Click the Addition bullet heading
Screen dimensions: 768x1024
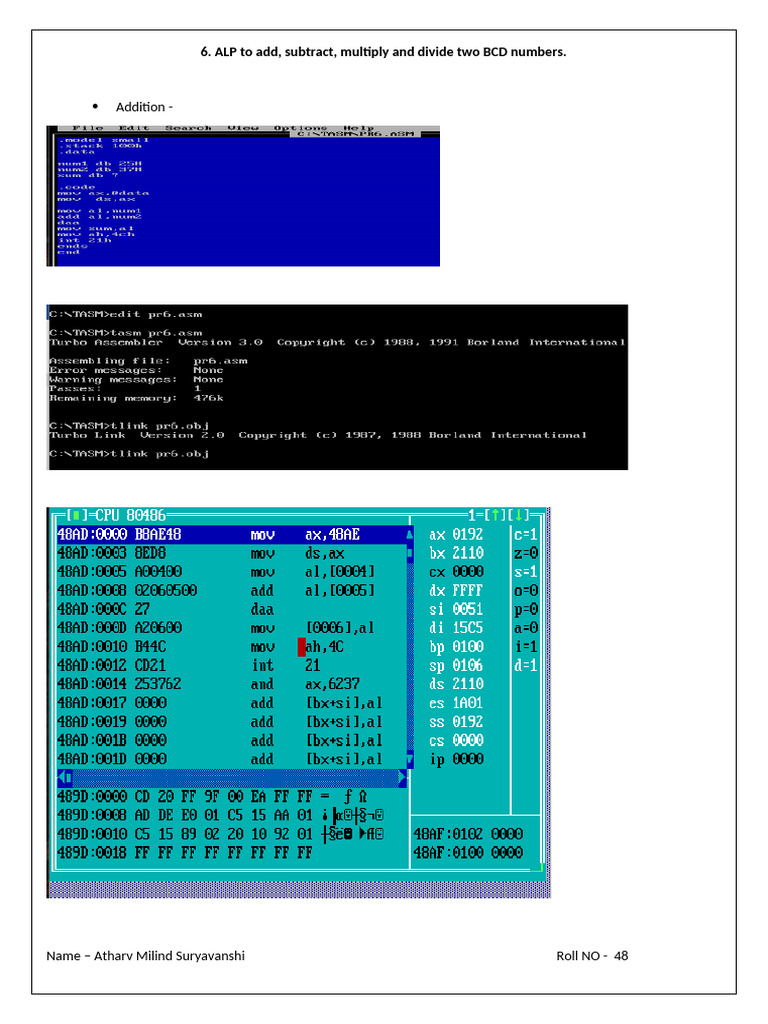tap(144, 107)
